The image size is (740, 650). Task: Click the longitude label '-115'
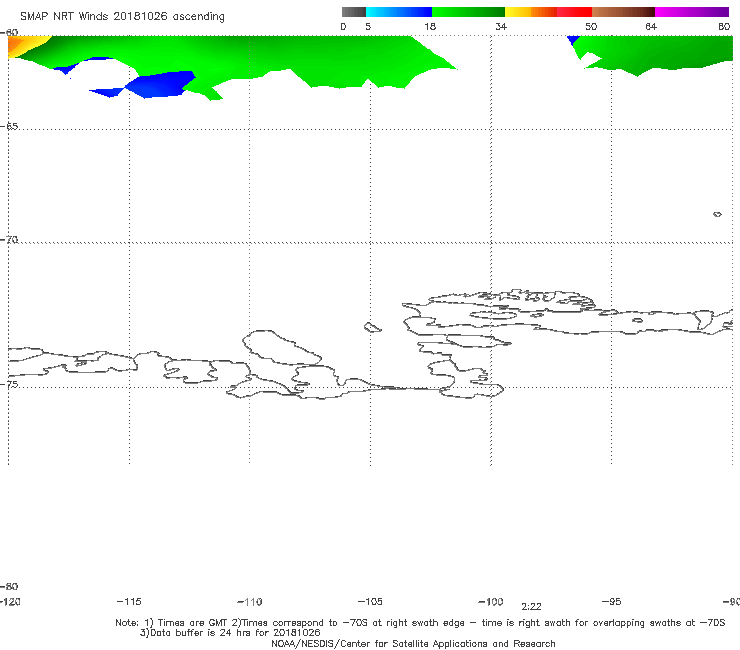(129, 601)
